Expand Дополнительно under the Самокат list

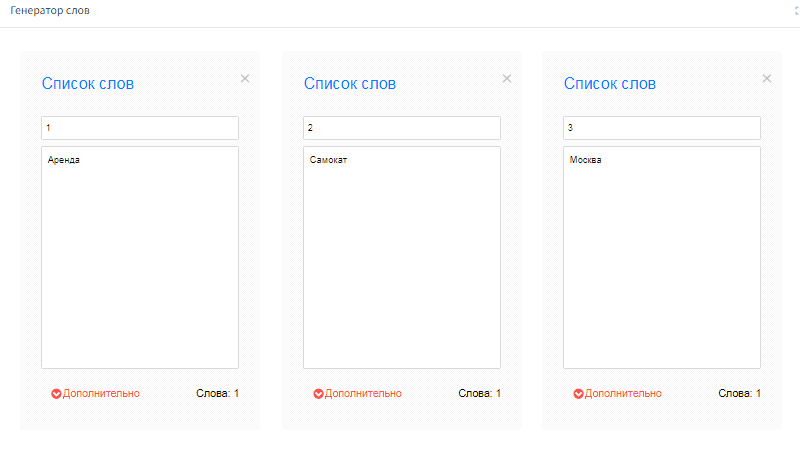coord(357,393)
